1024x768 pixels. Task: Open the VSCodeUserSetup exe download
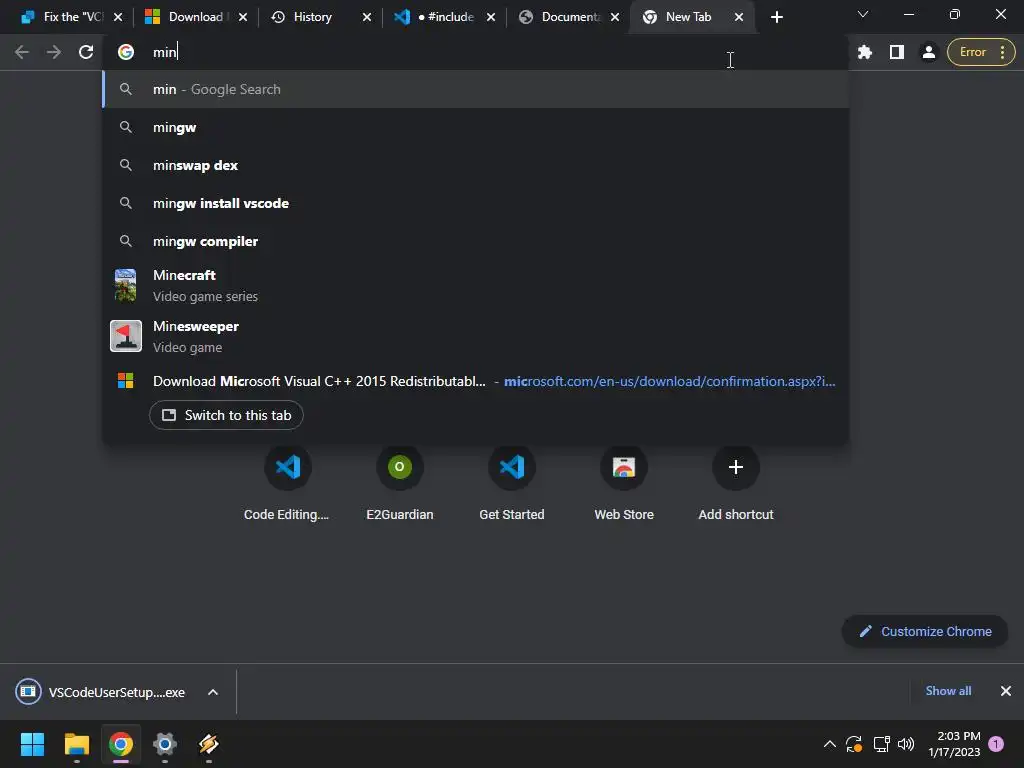coord(101,692)
